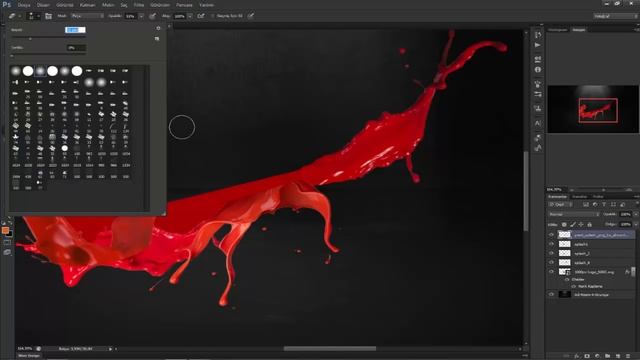Open layer opacity dropdown arrow
The height and width of the screenshot is (360, 640).
(636, 214)
